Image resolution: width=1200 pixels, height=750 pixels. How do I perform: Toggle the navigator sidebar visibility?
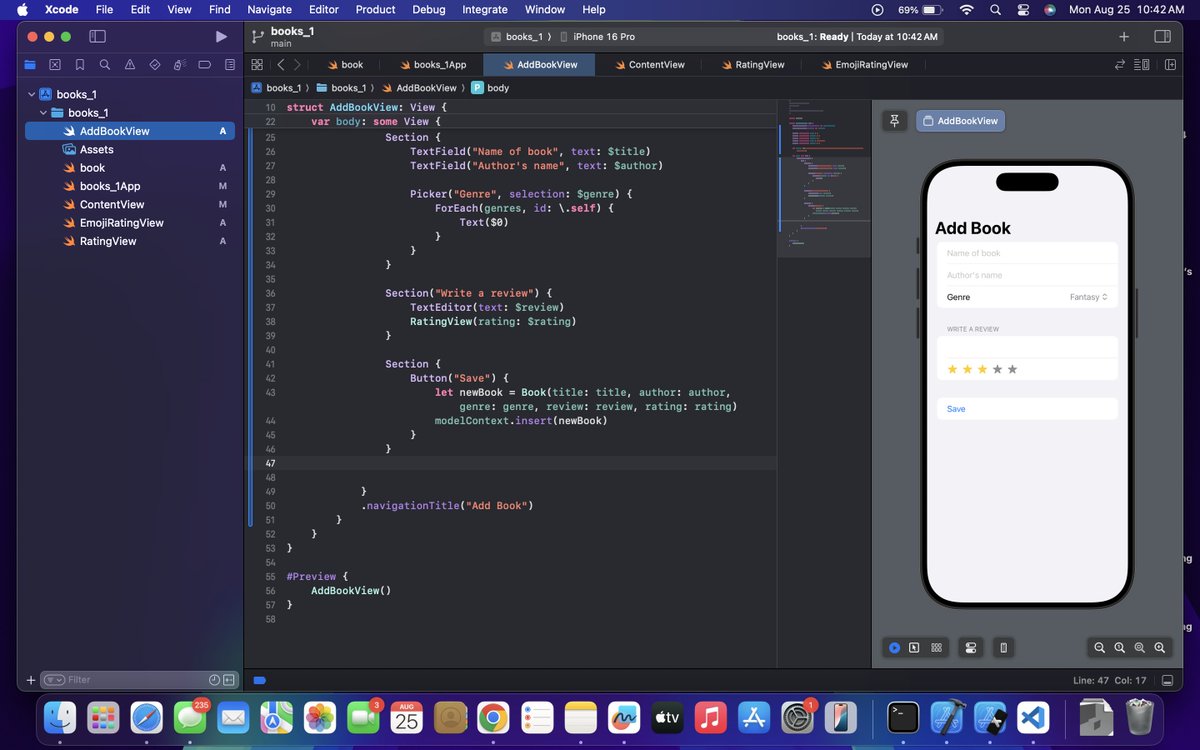[97, 37]
